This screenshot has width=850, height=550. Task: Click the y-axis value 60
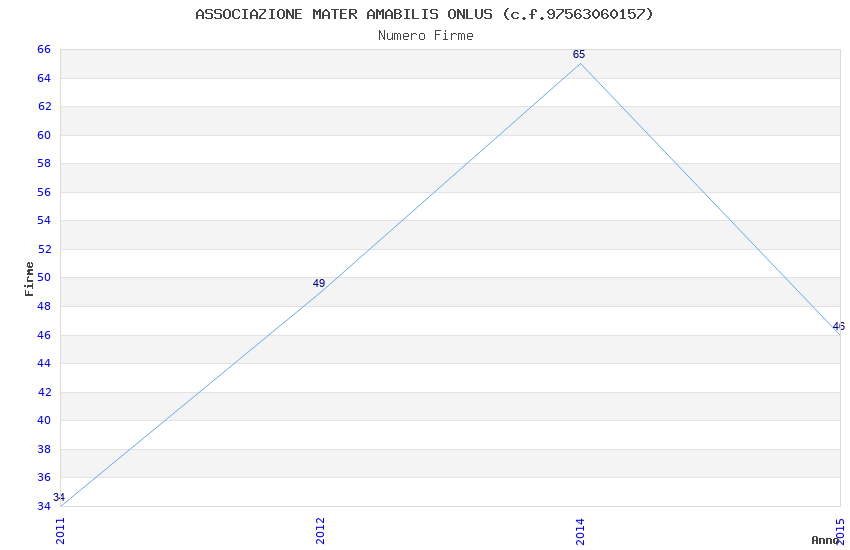click(44, 135)
